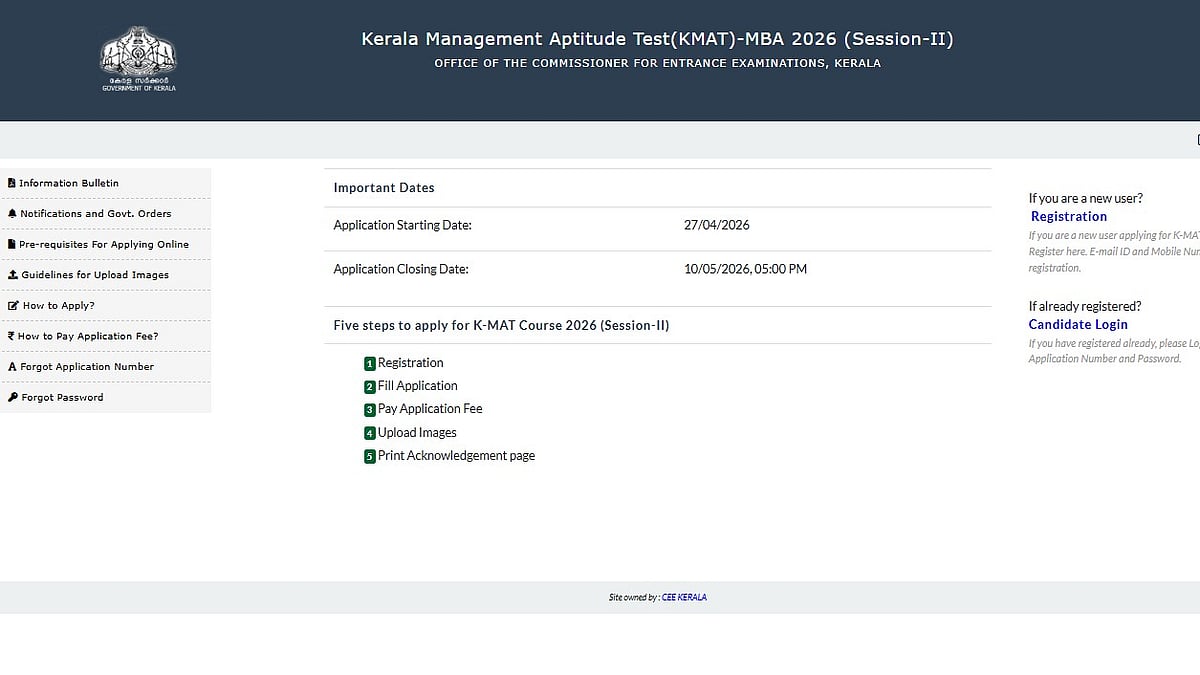1200x675 pixels.
Task: Select Forgot Password in sidebar
Action: 105,397
